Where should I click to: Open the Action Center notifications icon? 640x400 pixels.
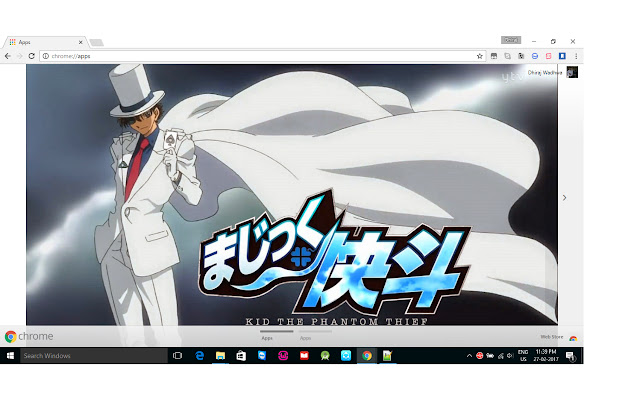point(570,356)
